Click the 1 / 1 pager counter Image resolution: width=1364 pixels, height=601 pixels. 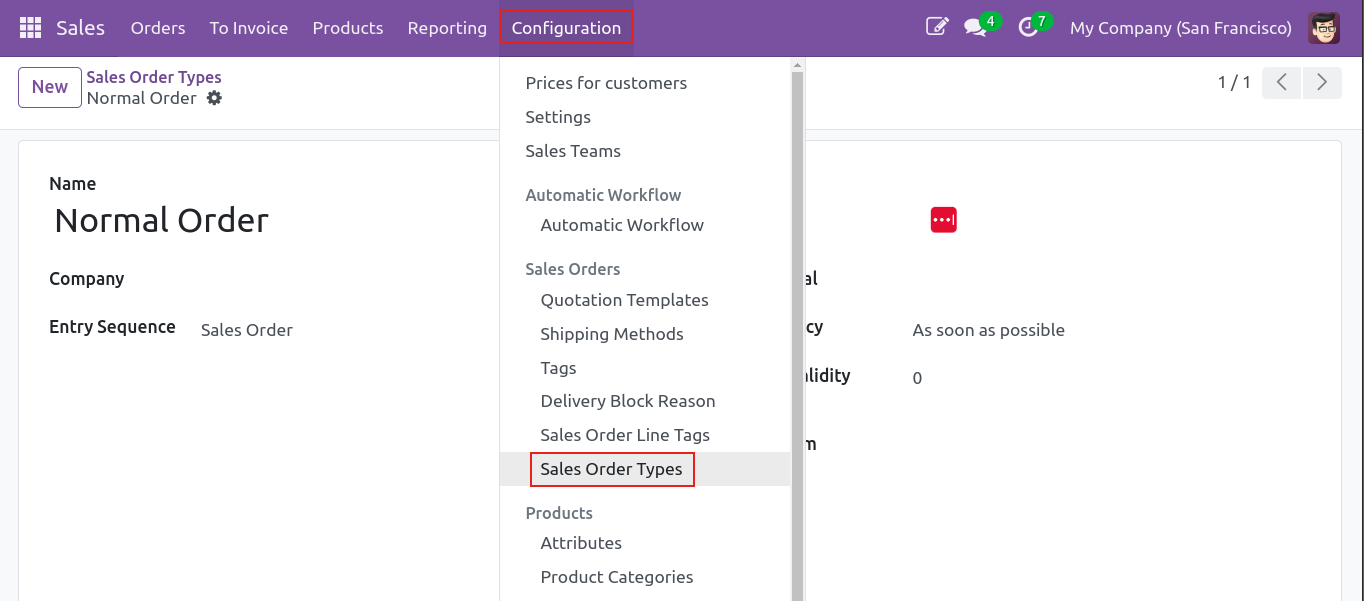(1234, 83)
